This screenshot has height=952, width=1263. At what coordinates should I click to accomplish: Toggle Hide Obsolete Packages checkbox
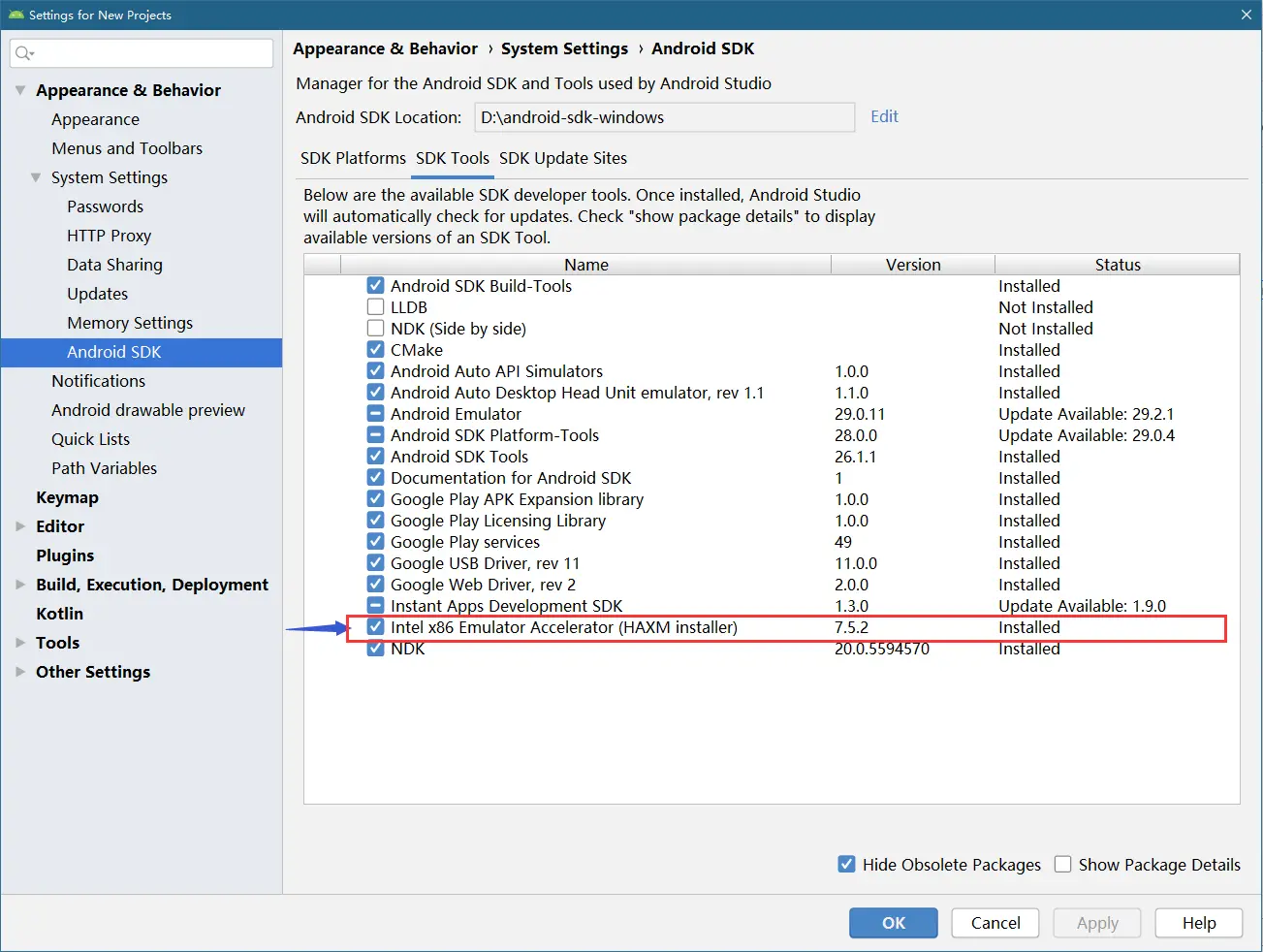[x=846, y=864]
